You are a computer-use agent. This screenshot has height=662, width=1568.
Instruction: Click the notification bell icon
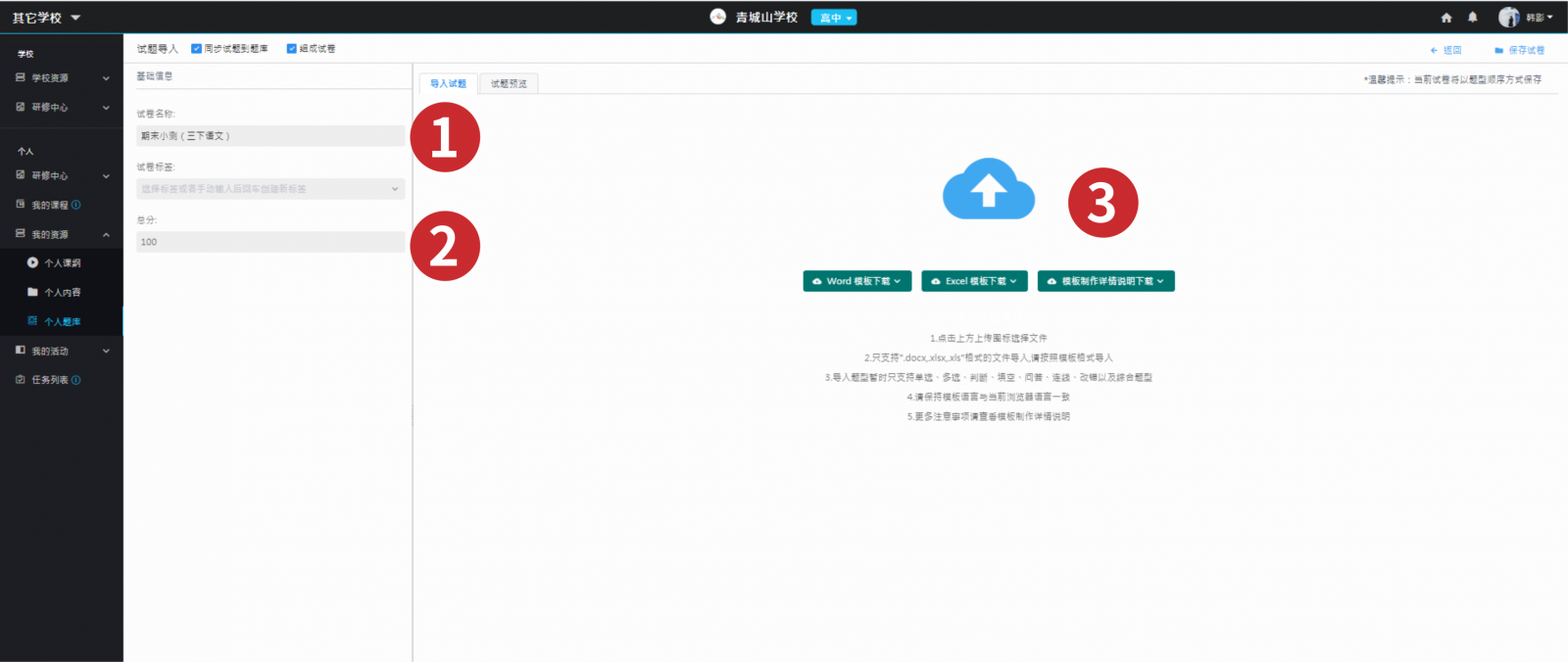1472,18
